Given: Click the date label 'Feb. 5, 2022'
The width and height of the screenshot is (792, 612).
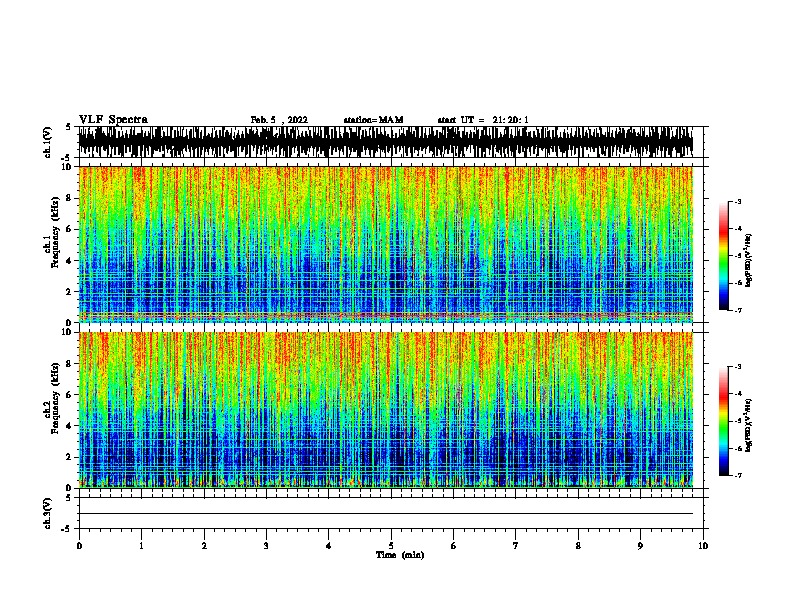Looking at the screenshot, I should pos(279,120).
